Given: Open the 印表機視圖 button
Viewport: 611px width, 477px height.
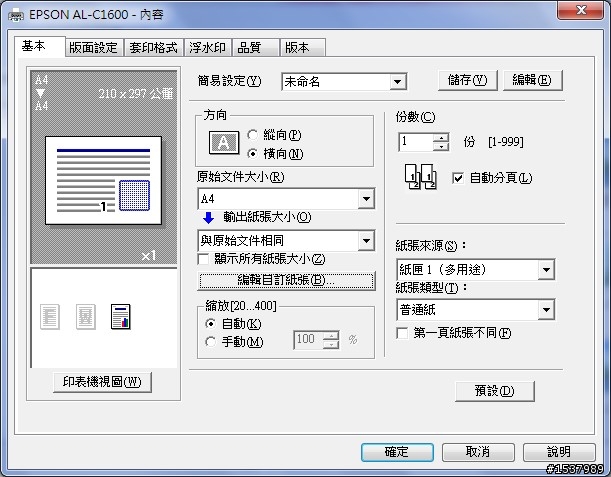Looking at the screenshot, I should coord(102,382).
